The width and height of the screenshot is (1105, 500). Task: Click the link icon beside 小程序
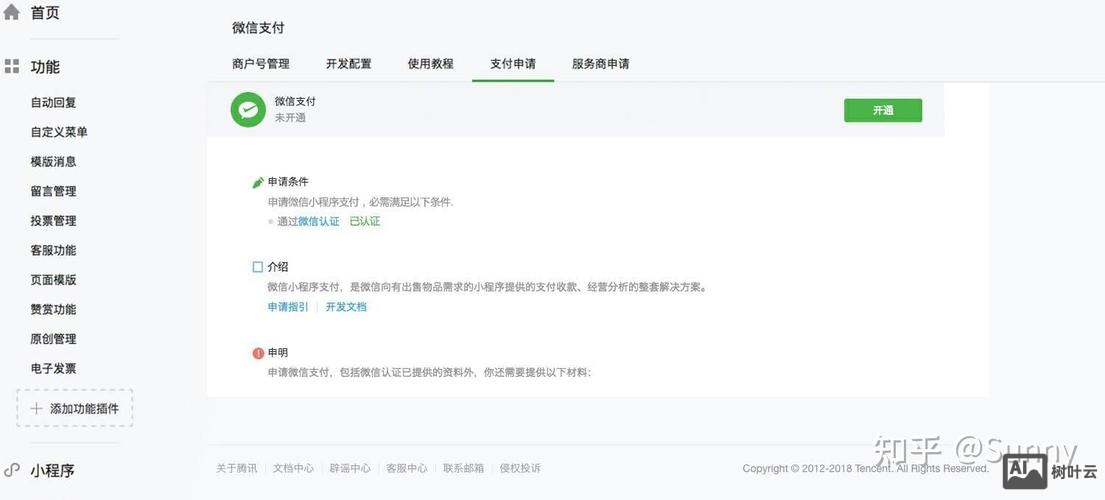(11, 470)
